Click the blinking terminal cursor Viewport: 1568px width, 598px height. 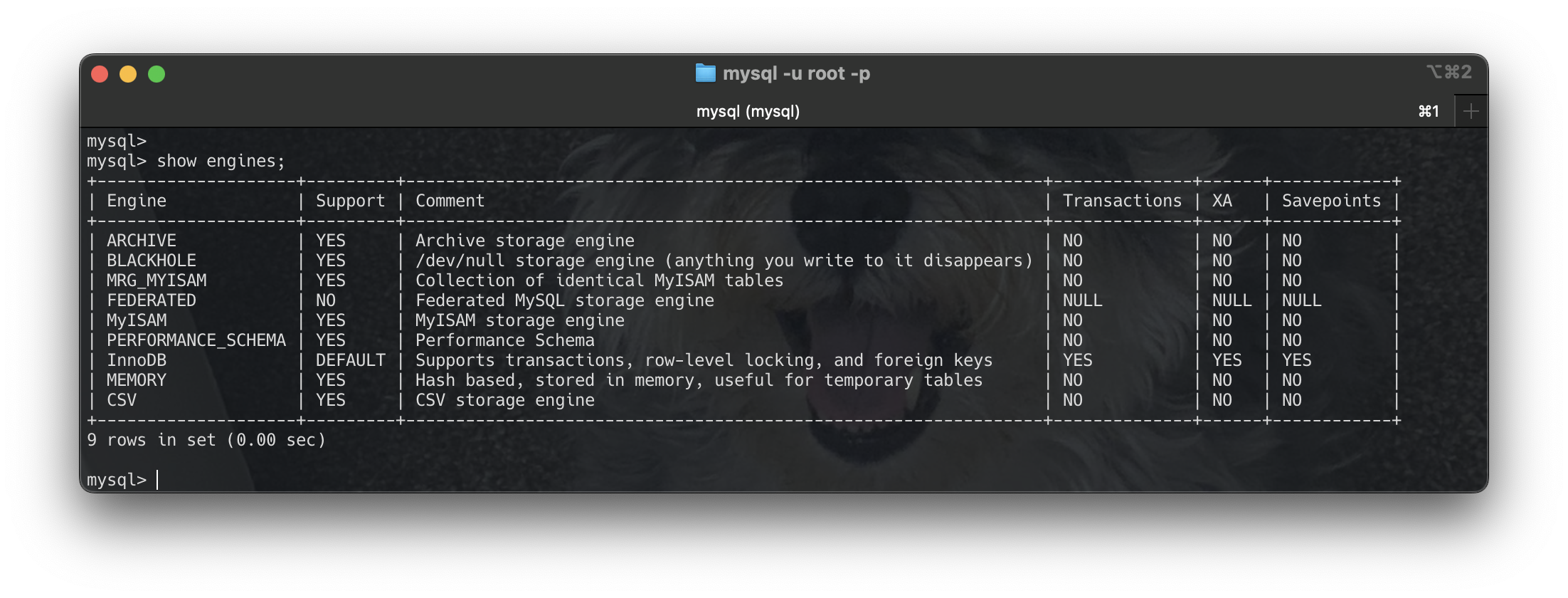156,479
